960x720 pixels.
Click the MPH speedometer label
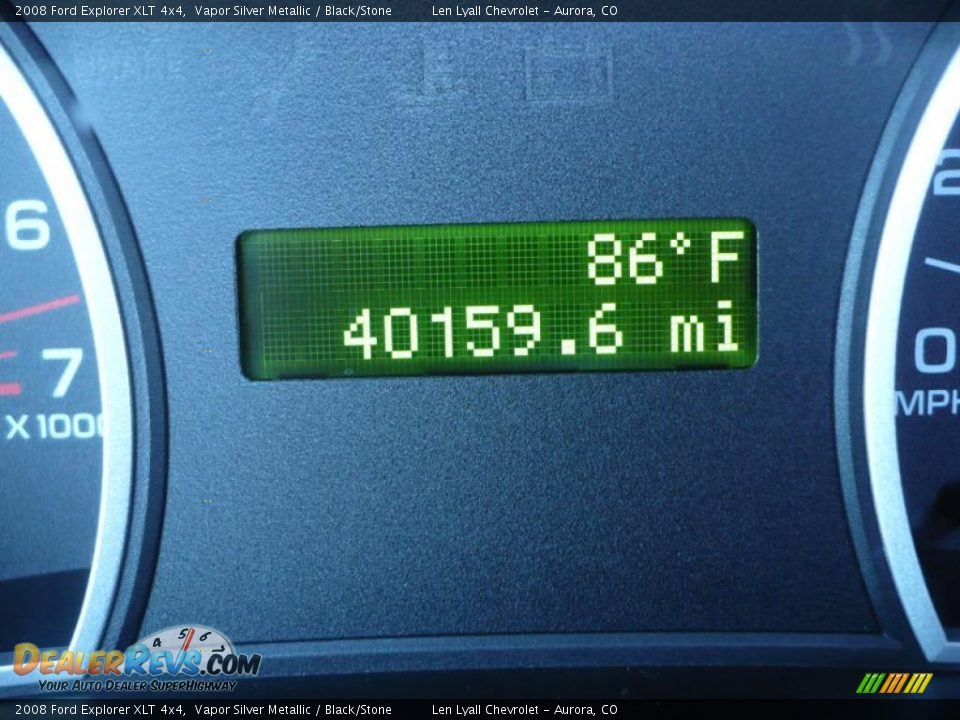[929, 403]
